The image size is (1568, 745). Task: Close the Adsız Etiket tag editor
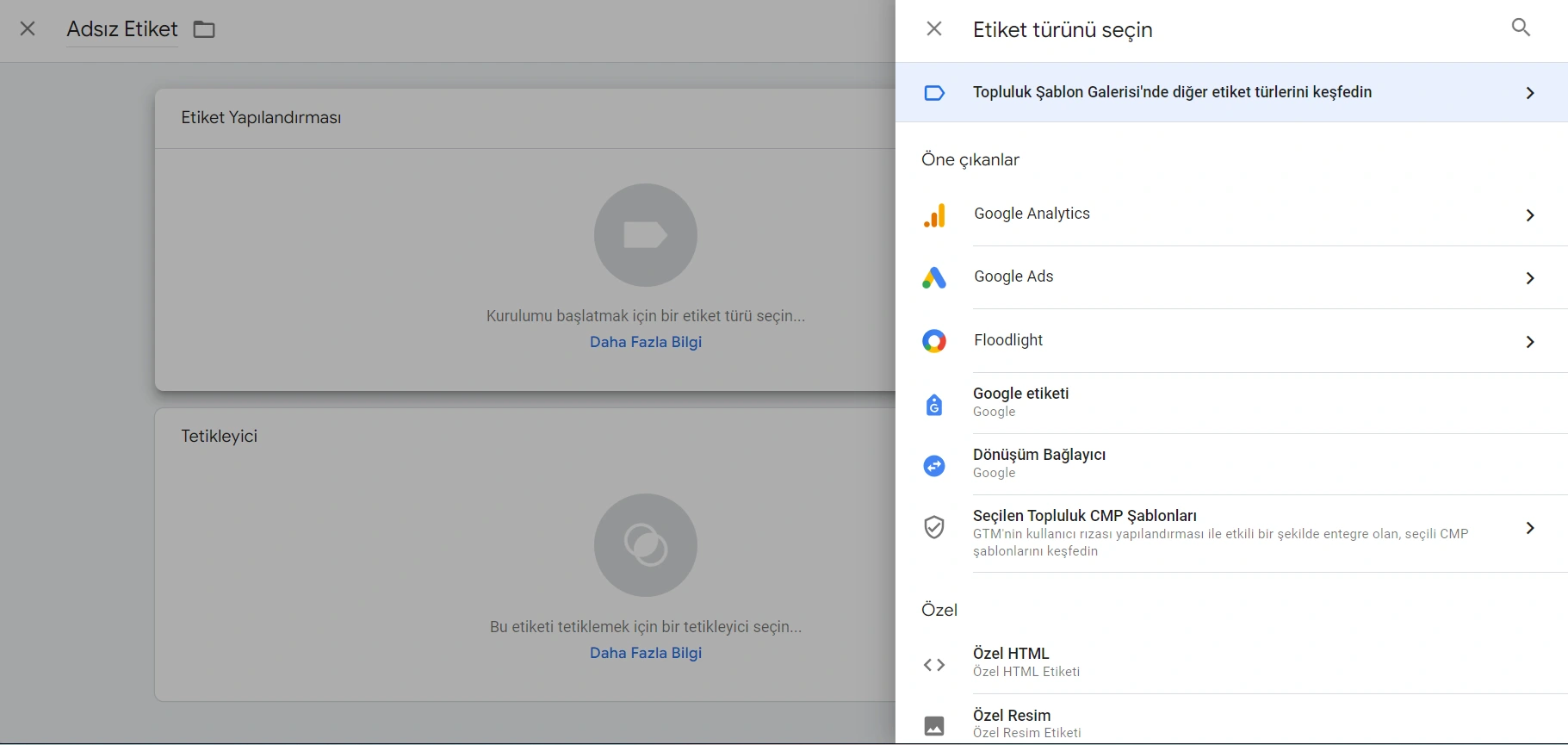(28, 29)
